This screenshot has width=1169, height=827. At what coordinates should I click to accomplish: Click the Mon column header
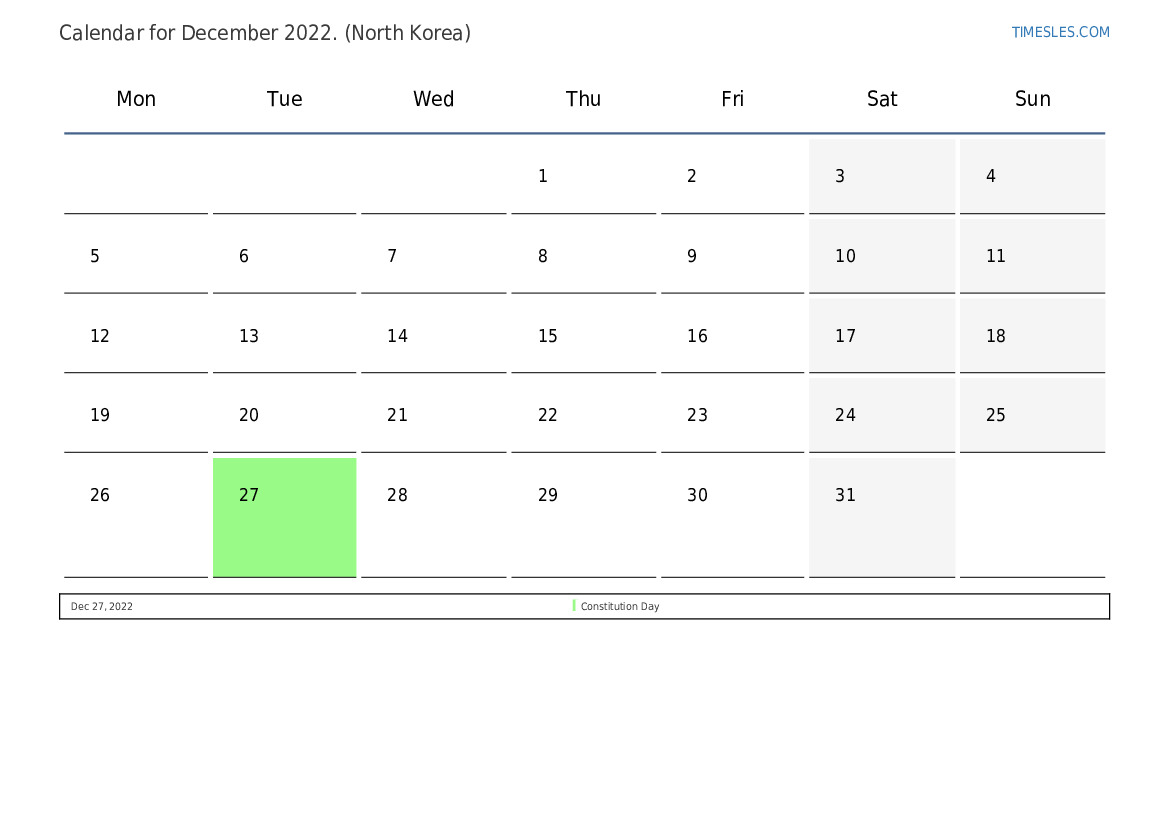point(136,98)
